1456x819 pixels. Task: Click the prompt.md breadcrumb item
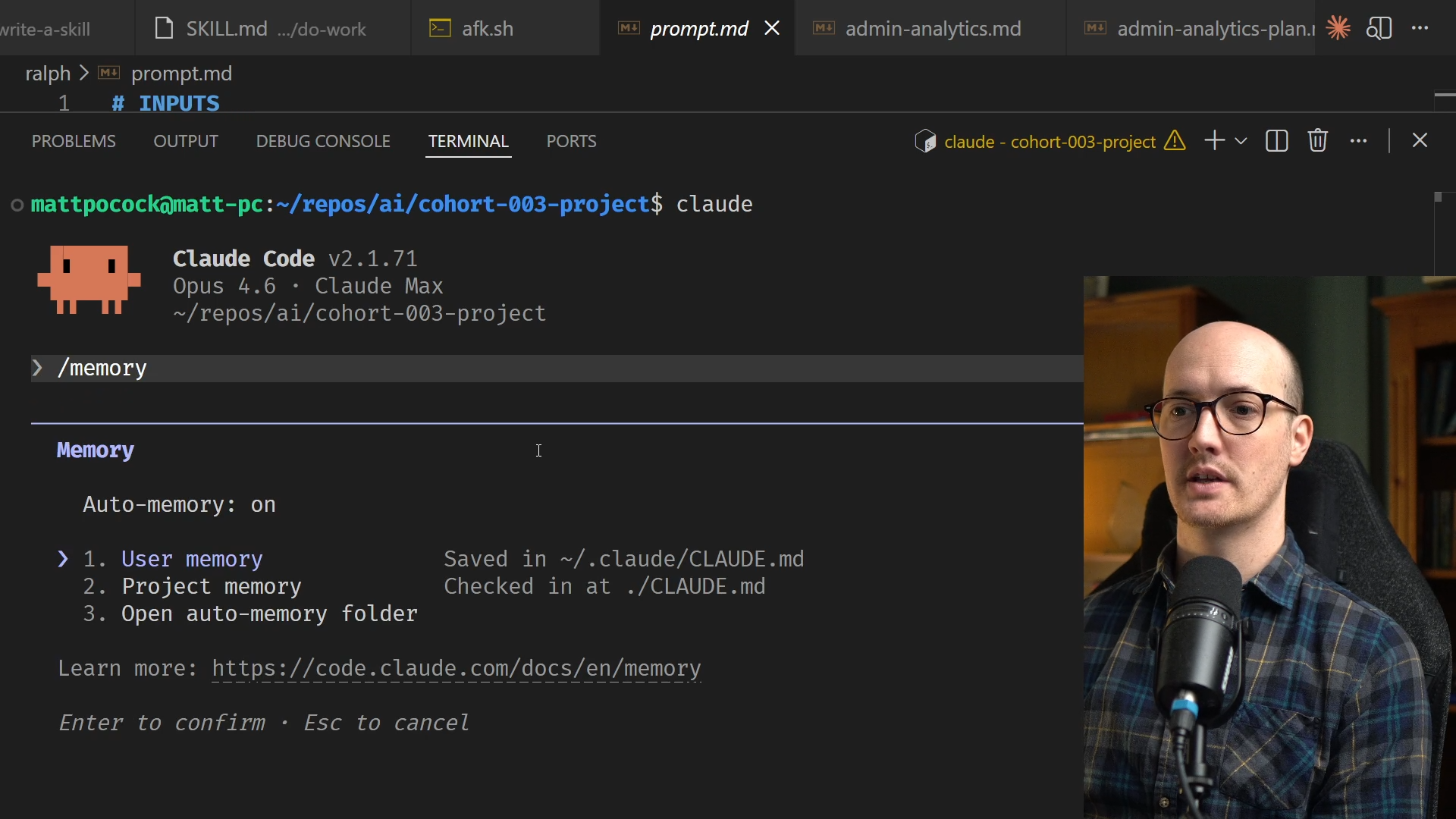(x=181, y=74)
